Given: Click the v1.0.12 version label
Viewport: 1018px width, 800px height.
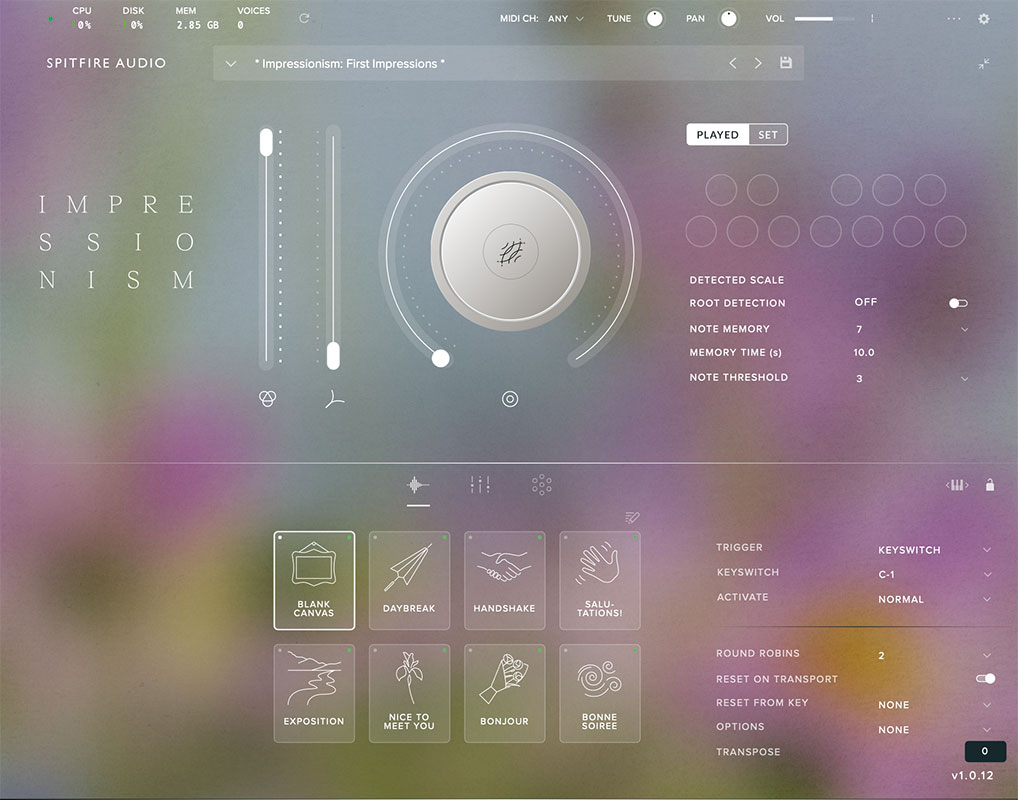Looking at the screenshot, I should tap(972, 775).
